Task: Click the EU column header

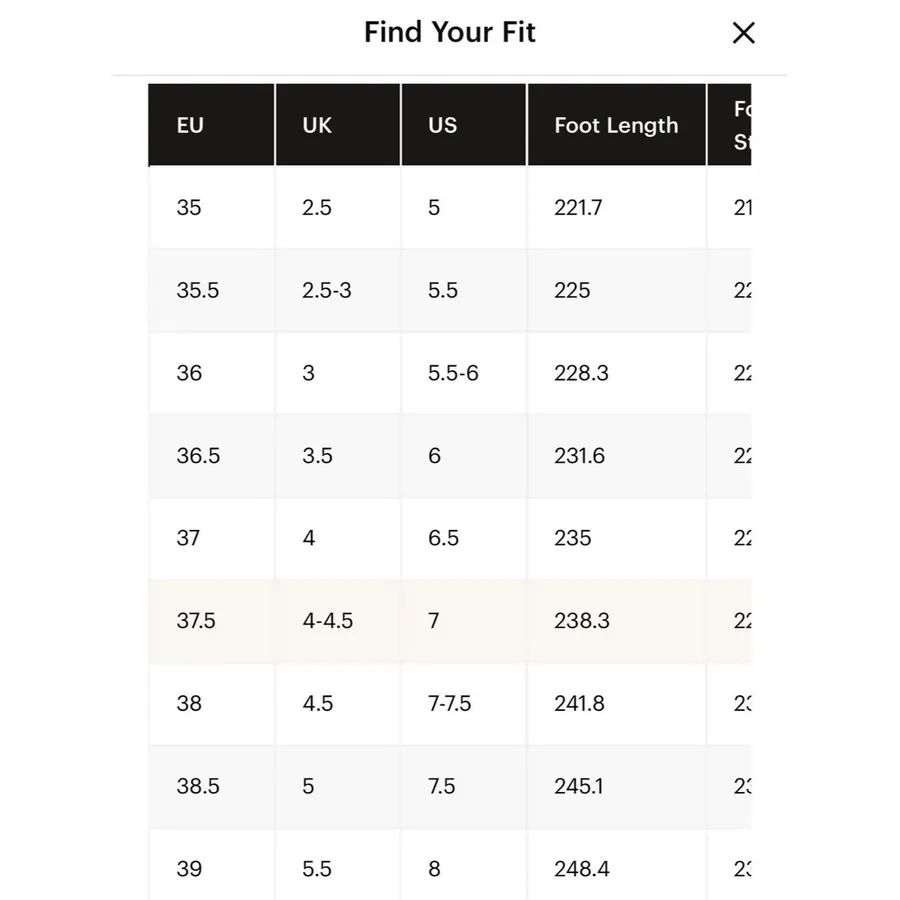Action: tap(211, 125)
